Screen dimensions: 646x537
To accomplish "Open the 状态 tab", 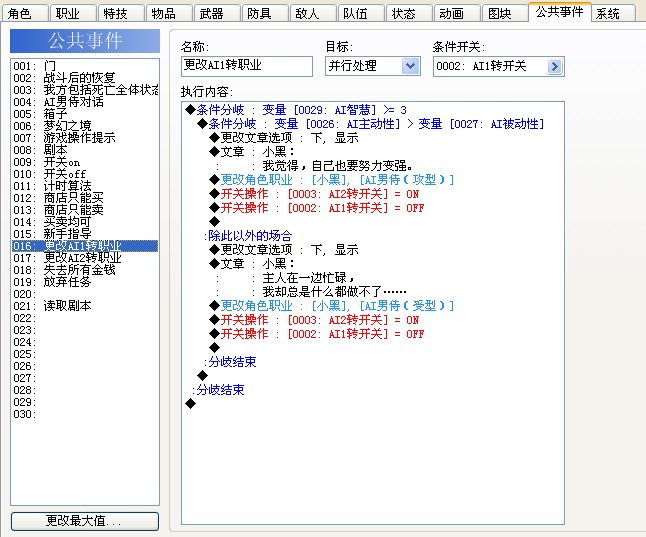I will pos(409,13).
